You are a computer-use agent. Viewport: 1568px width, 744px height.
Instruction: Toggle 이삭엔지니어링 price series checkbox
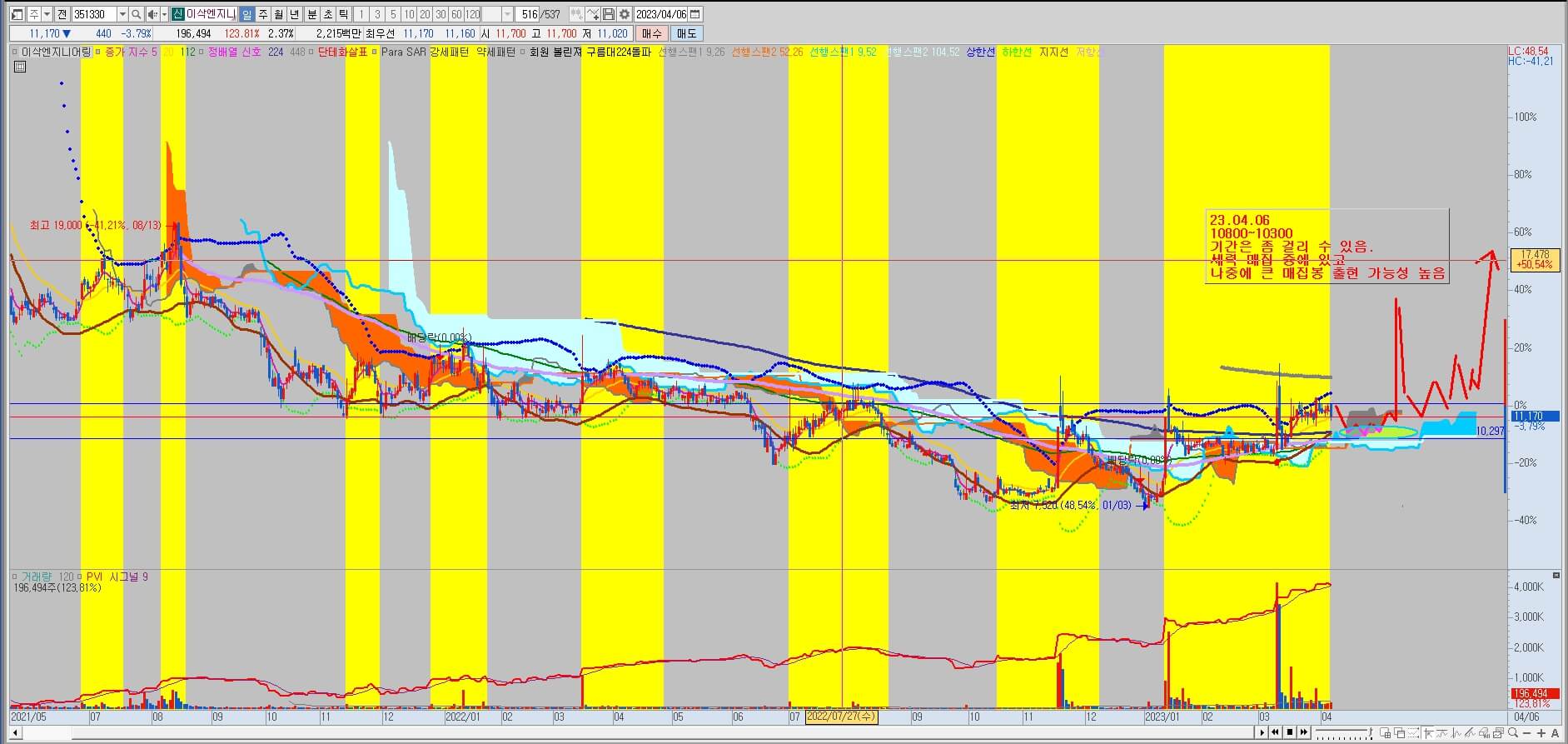pos(15,52)
